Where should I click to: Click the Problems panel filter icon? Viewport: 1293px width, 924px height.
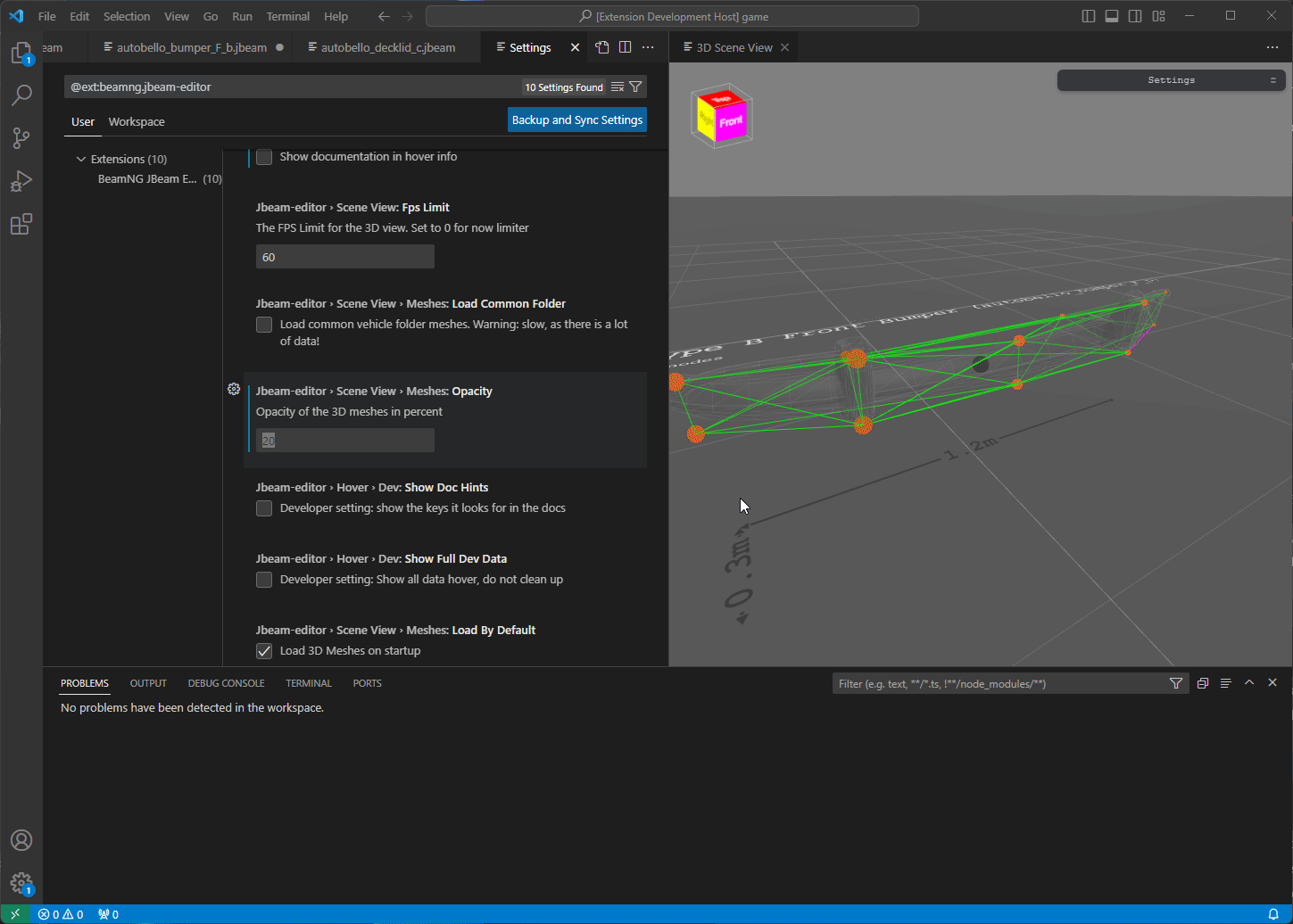[1176, 683]
